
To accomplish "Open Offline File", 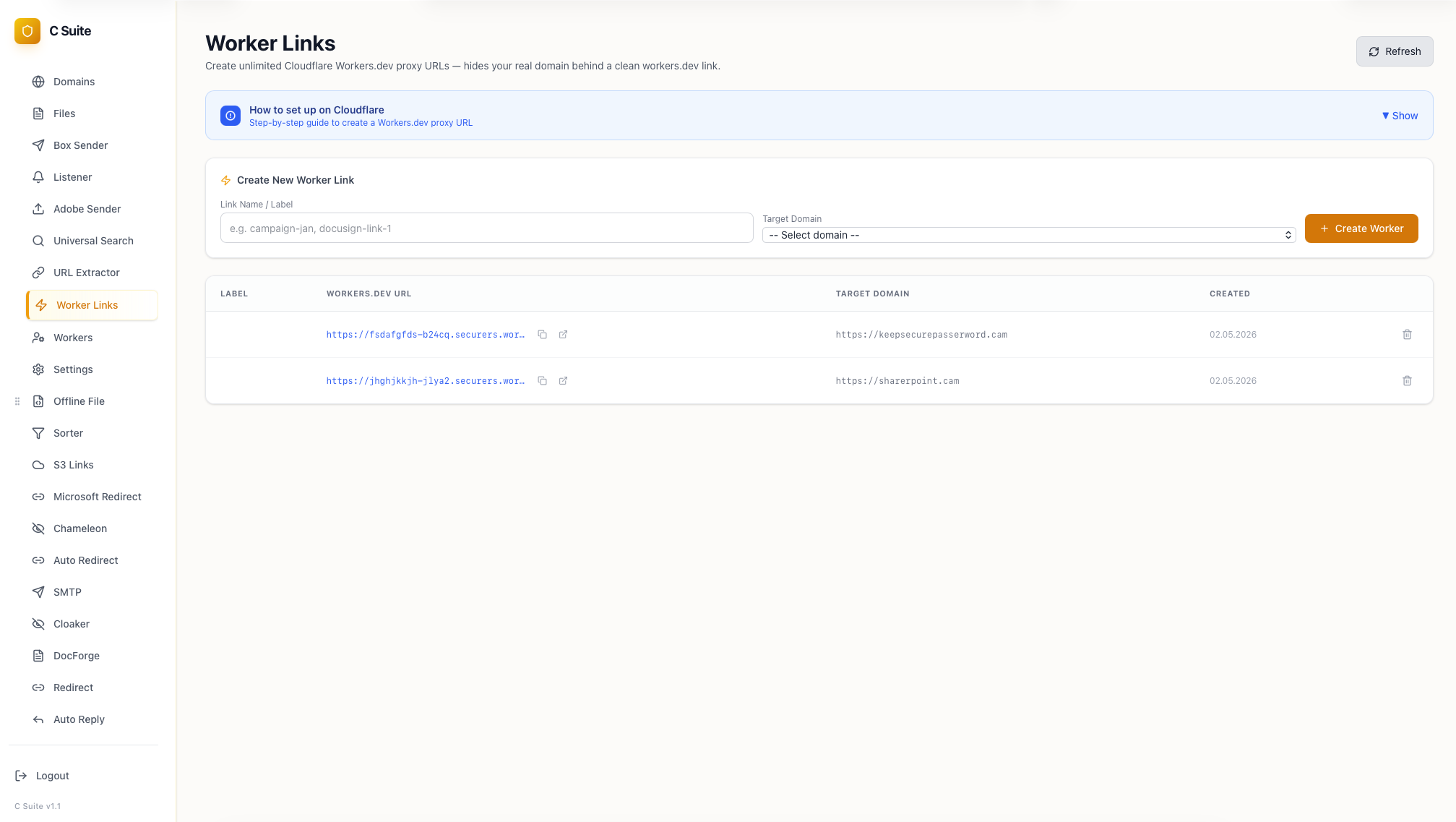I will [x=92, y=401].
